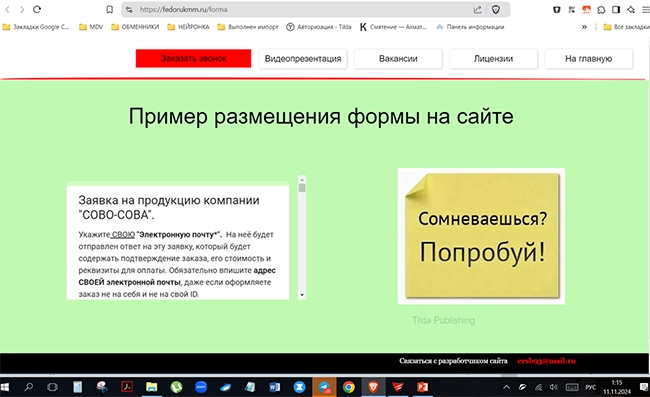650x397 pixels.
Task: Open site settings icon in address bar
Action: (129, 10)
